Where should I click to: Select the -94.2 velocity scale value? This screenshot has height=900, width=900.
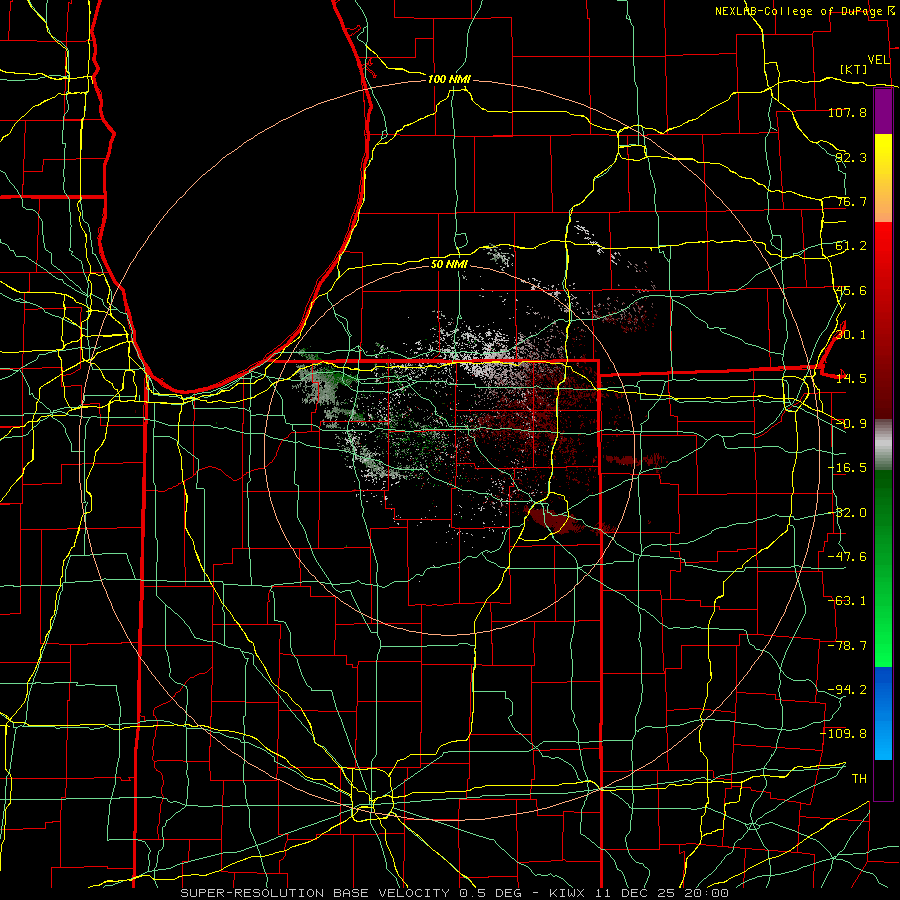[x=847, y=690]
